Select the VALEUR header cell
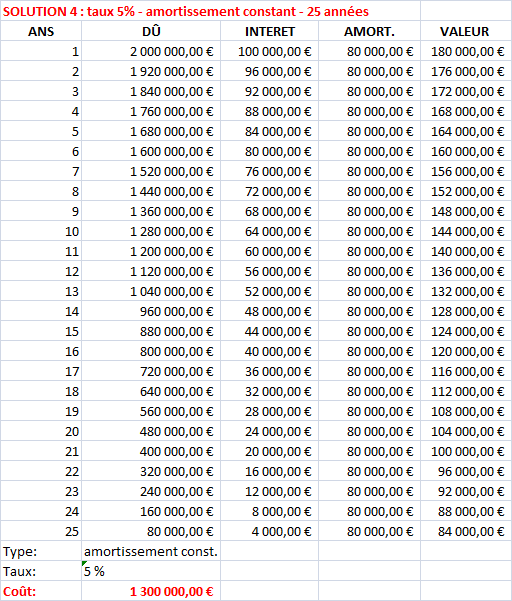 [466, 31]
